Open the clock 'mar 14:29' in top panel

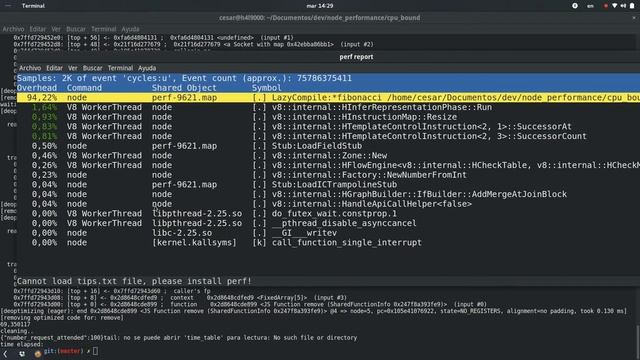tap(320, 6)
